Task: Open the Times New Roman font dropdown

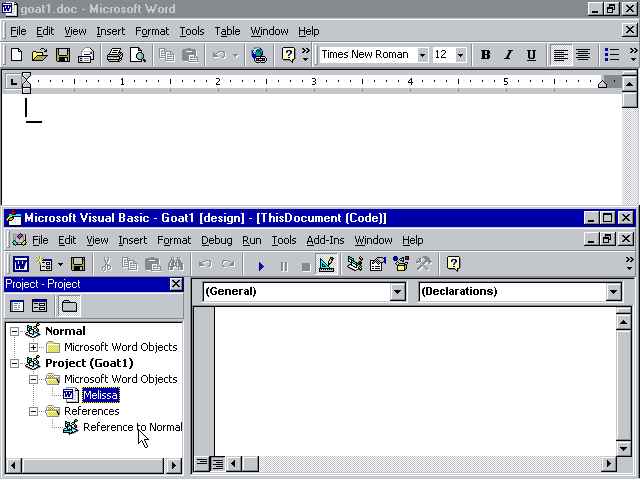Action: click(423, 55)
